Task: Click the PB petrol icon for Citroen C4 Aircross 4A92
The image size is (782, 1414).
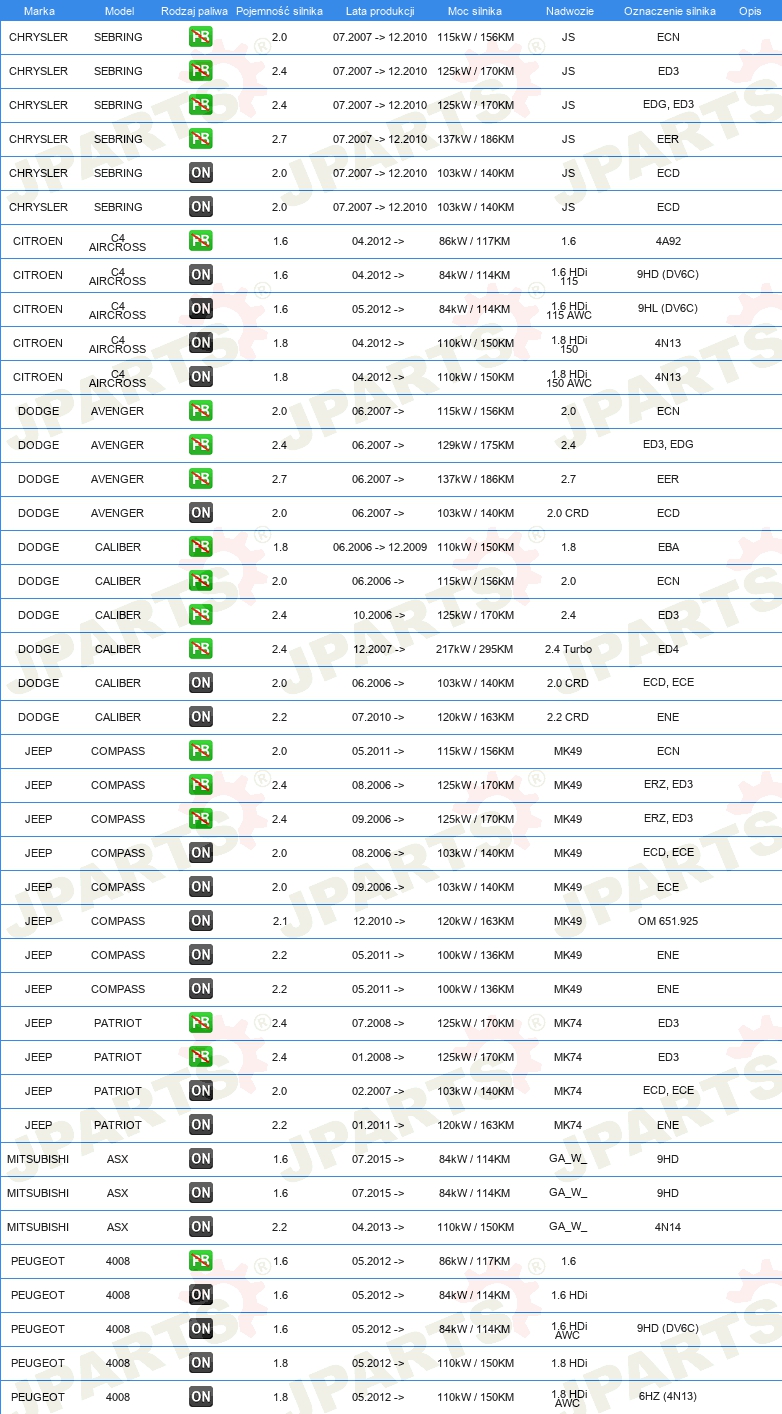Action: click(x=201, y=241)
